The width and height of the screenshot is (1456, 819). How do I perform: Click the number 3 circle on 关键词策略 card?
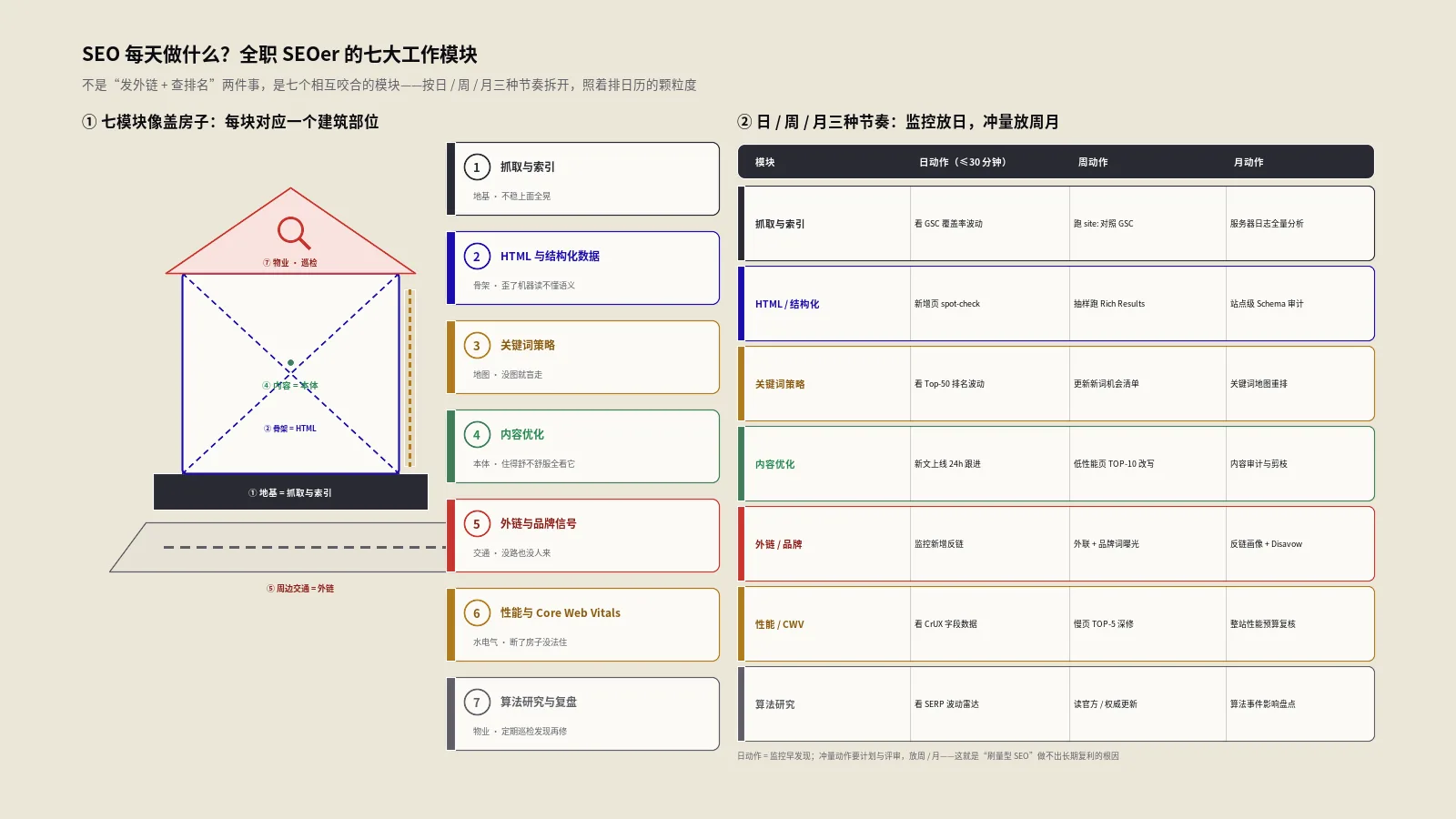(x=477, y=346)
